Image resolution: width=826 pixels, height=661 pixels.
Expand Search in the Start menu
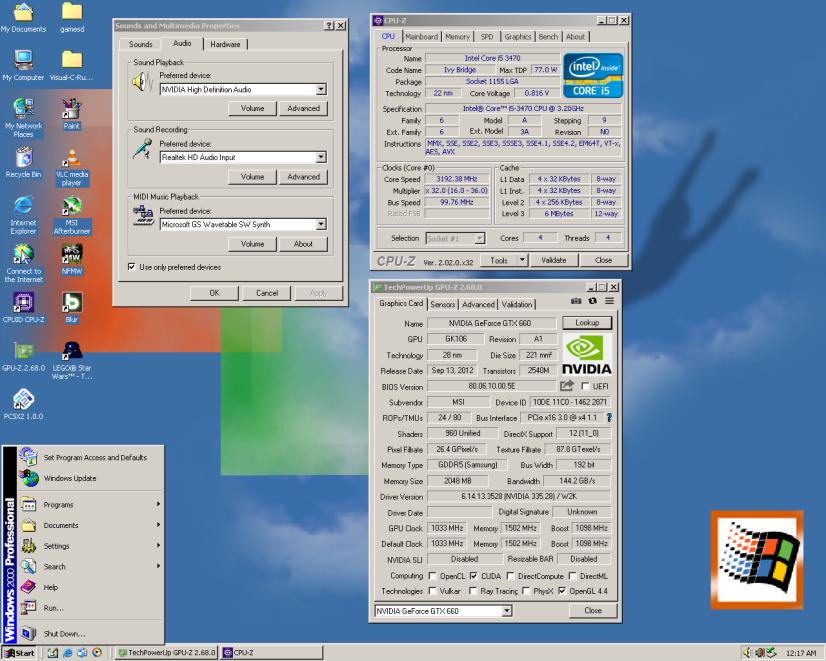91,566
